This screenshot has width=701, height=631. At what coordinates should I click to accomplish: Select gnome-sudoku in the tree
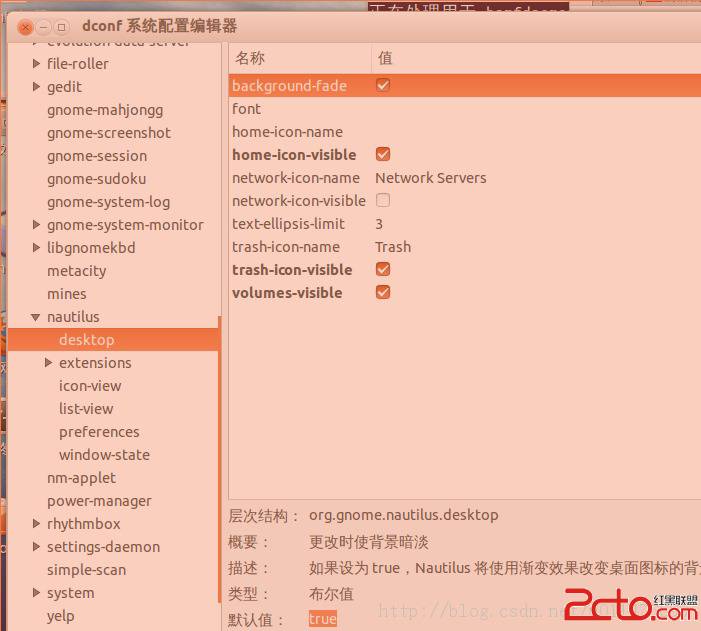pyautogui.click(x=97, y=179)
